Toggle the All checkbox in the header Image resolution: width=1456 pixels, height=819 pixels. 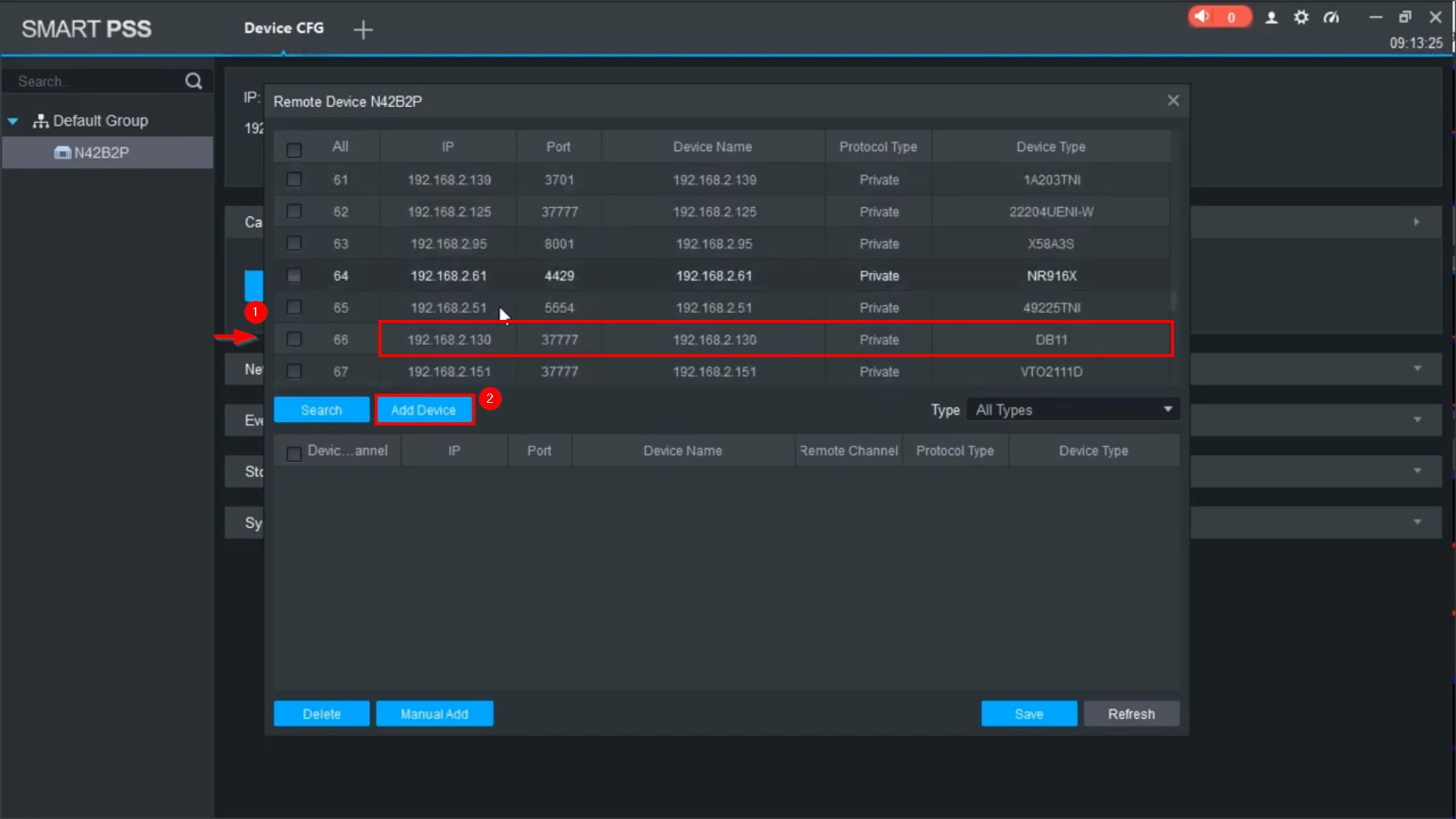click(294, 150)
